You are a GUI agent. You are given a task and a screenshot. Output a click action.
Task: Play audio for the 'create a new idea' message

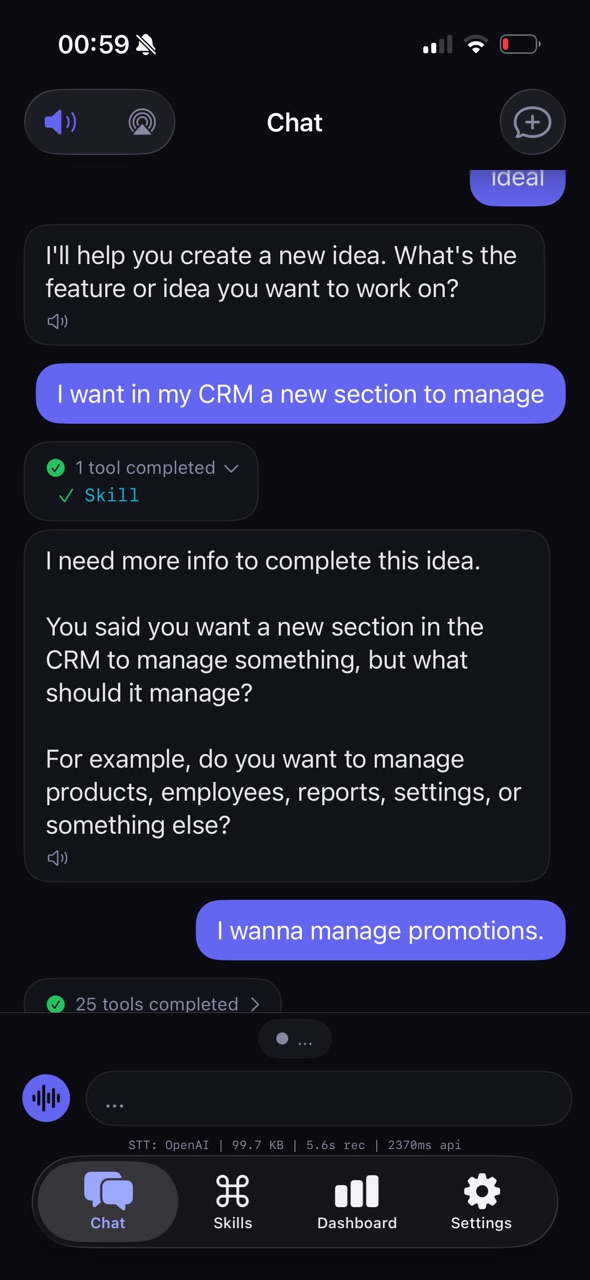pyautogui.click(x=57, y=321)
